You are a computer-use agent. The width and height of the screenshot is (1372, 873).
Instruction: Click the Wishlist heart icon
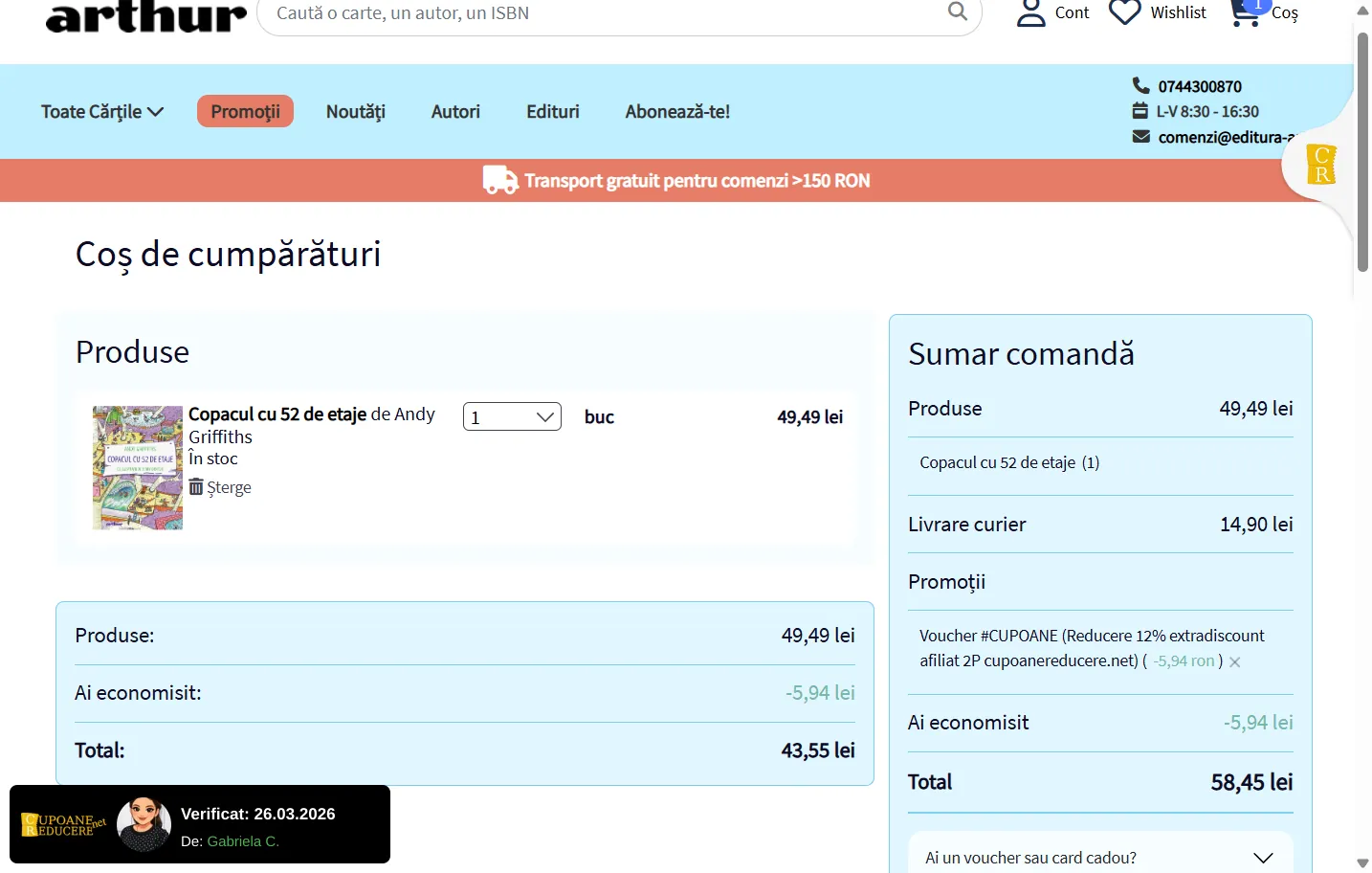(1124, 12)
